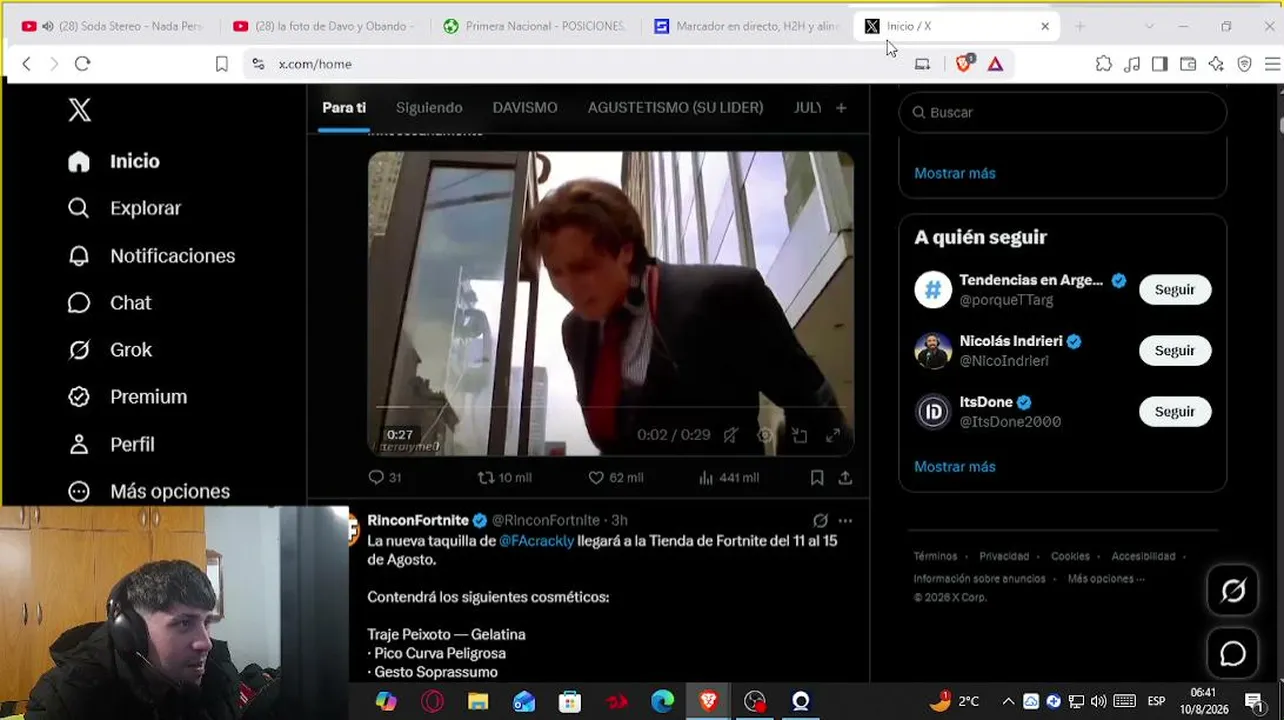Click the Grok icon on RinconFortnite's post
Viewport: 1284px width, 720px height.
(x=820, y=520)
